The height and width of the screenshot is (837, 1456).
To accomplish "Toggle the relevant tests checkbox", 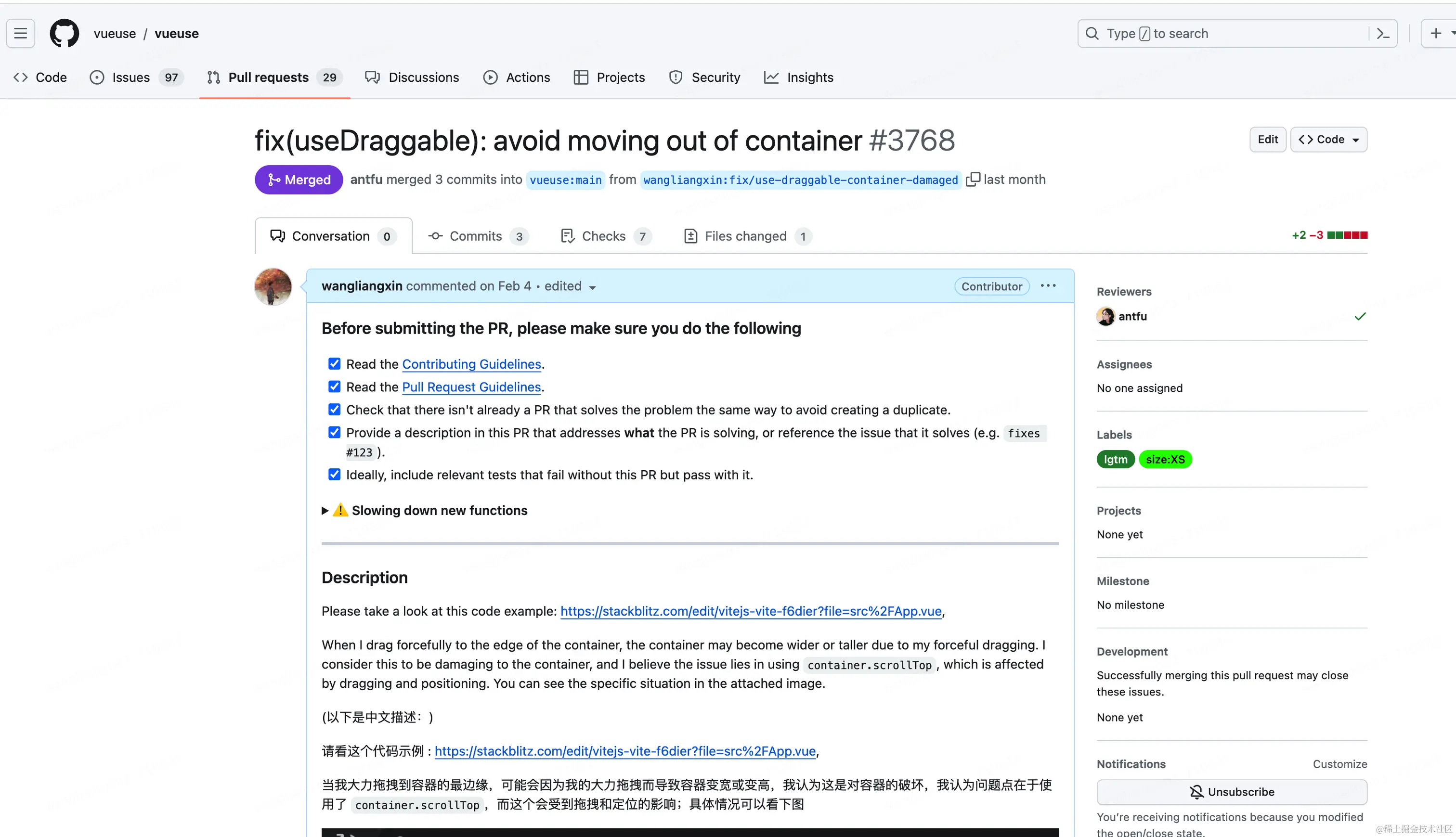I will tap(334, 475).
